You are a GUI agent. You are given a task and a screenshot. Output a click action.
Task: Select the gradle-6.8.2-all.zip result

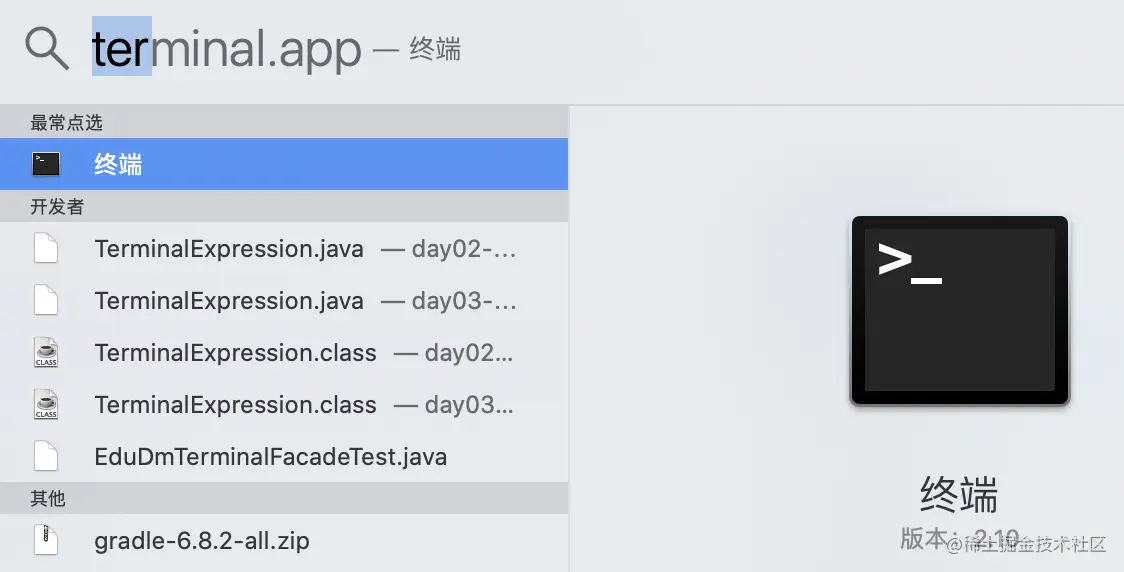click(x=202, y=541)
